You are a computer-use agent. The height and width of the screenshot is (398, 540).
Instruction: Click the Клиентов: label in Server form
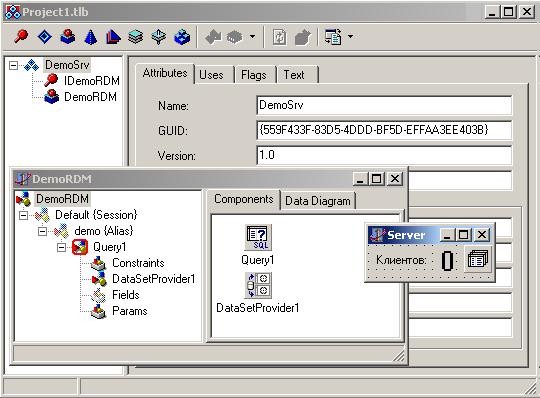click(x=401, y=260)
